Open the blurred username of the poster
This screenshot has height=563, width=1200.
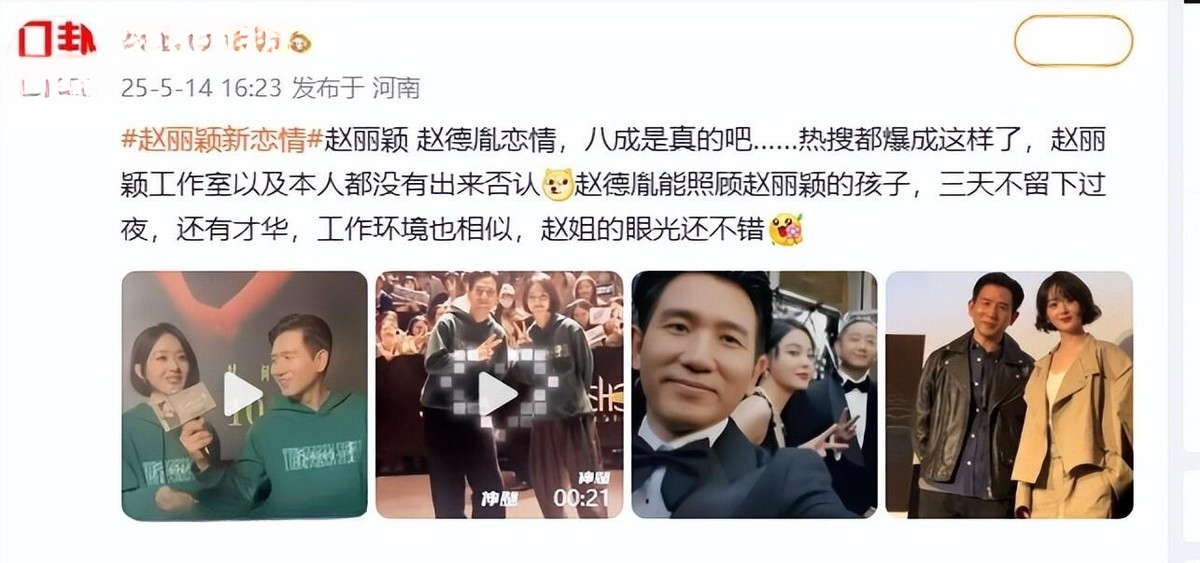coord(204,42)
